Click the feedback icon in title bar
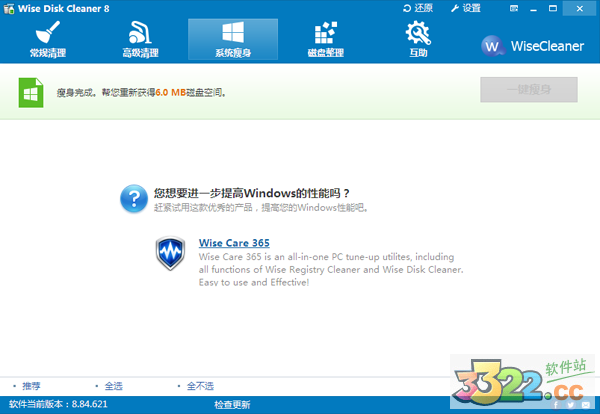The width and height of the screenshot is (600, 414). (x=514, y=8)
